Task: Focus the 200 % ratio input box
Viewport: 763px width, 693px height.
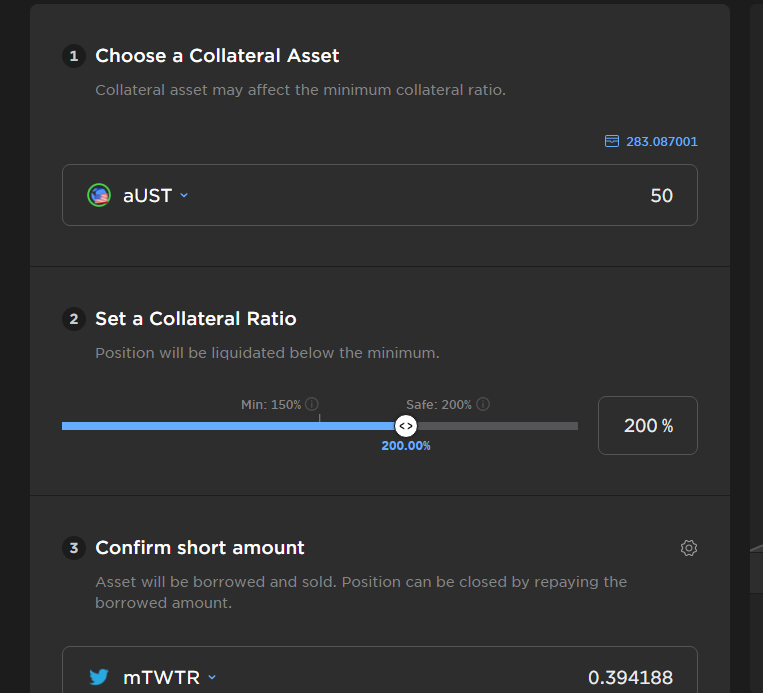Action: [648, 425]
